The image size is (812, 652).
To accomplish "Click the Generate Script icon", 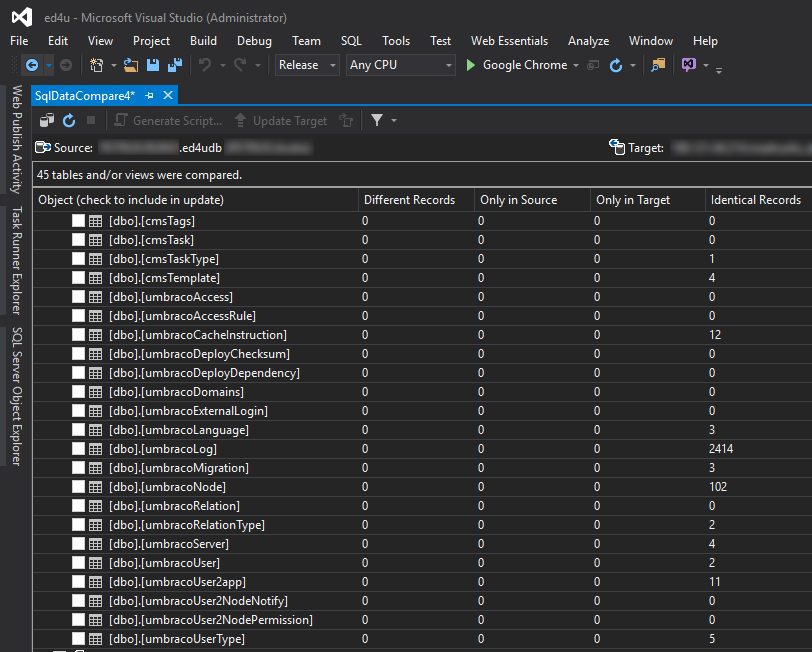I will pyautogui.click(x=121, y=121).
